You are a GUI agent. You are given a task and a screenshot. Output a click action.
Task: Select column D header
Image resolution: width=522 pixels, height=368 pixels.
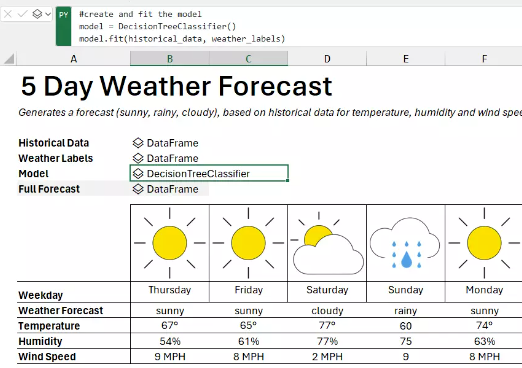tap(327, 59)
